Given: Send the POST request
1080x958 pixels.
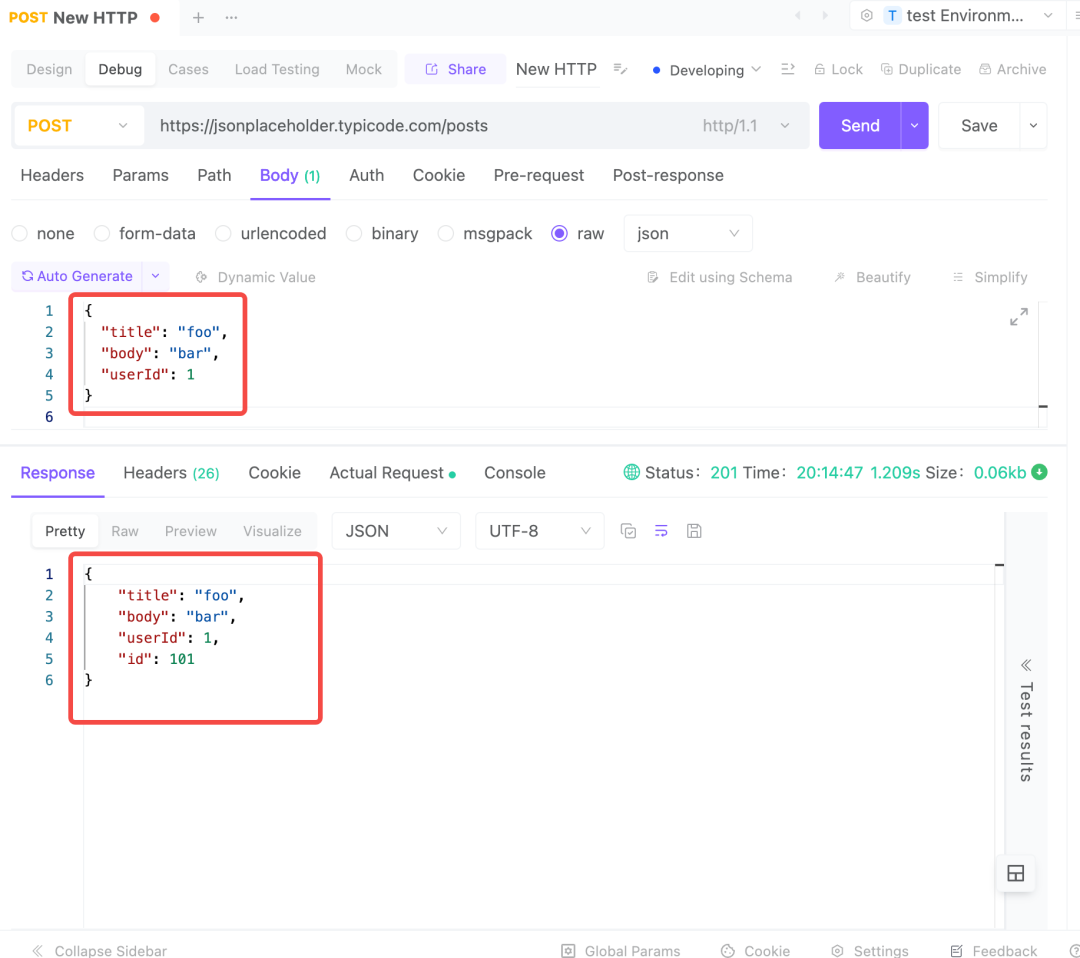Looking at the screenshot, I should [x=860, y=125].
